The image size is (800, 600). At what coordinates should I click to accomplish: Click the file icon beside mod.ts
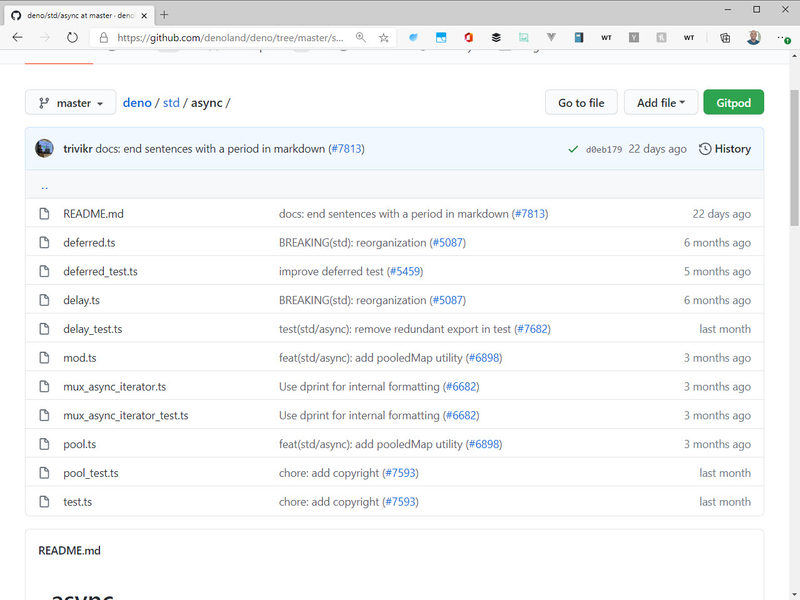coord(44,357)
